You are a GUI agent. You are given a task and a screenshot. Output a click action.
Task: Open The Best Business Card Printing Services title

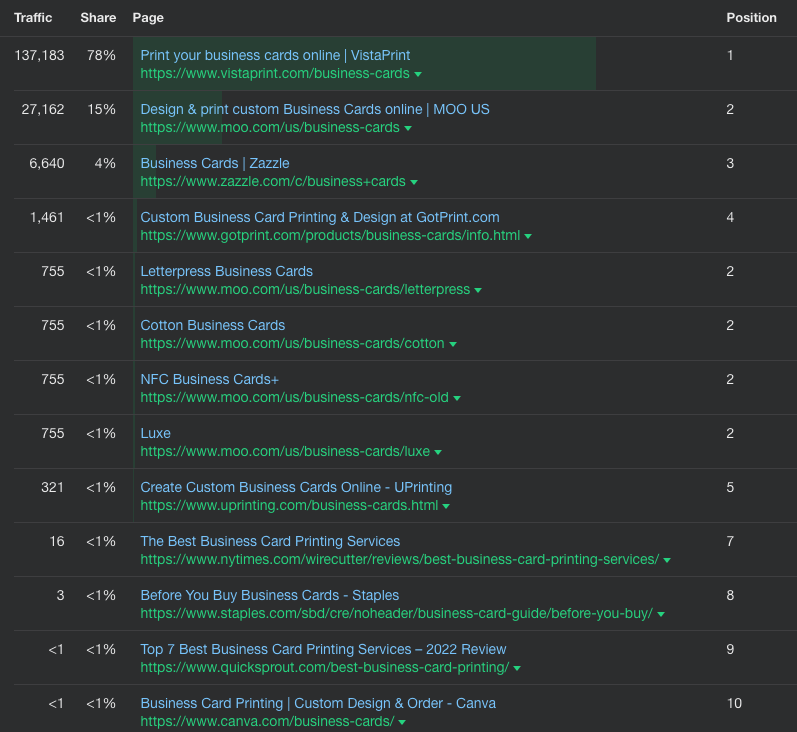coord(270,541)
